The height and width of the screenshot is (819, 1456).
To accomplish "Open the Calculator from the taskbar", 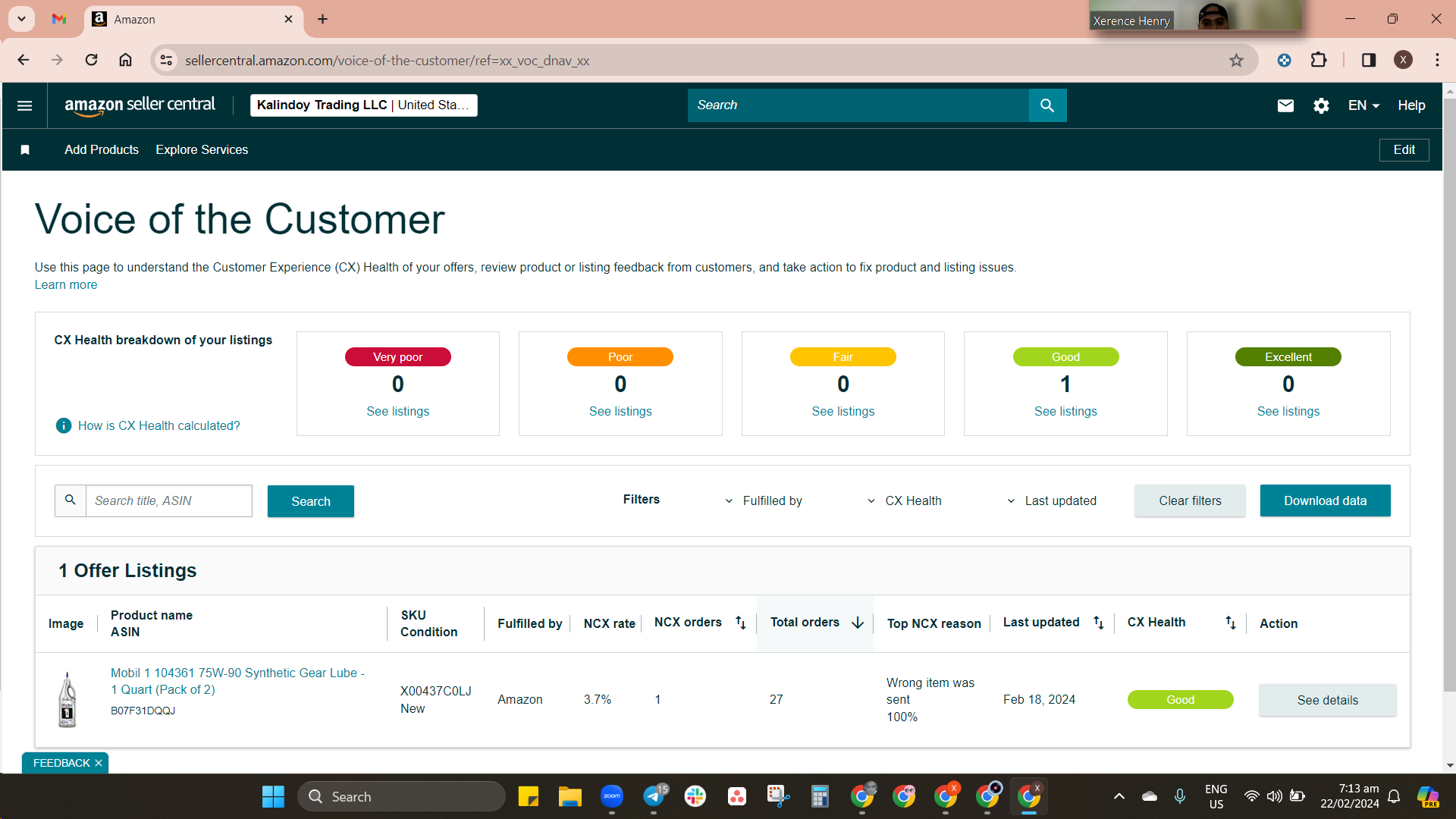I will [x=820, y=796].
